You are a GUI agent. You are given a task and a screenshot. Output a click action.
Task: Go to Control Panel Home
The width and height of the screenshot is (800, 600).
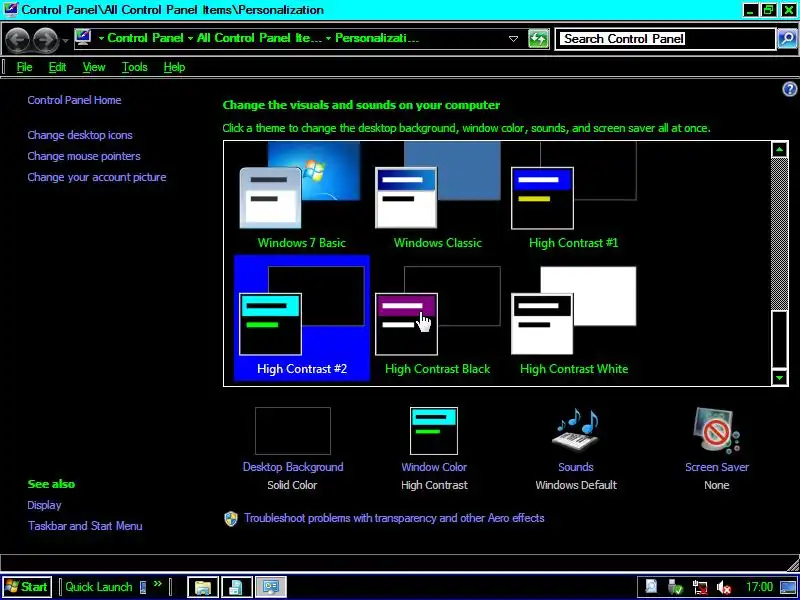click(x=74, y=100)
